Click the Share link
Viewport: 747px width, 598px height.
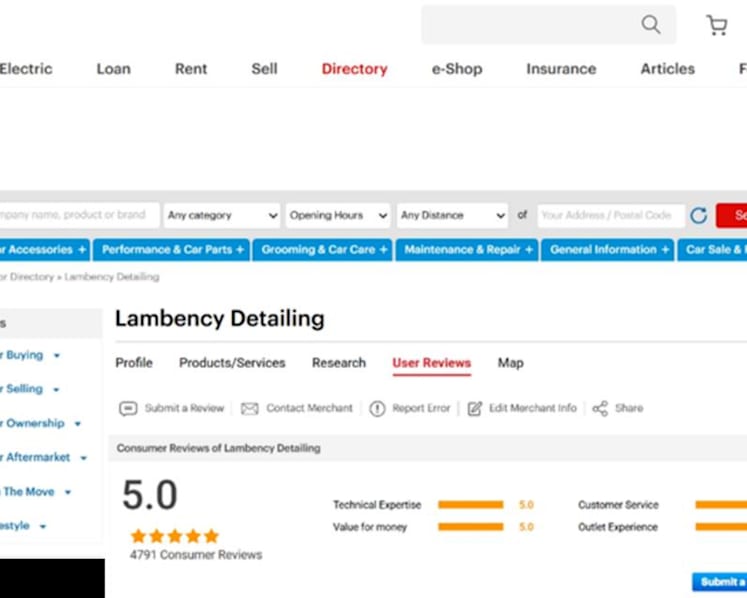(x=629, y=408)
